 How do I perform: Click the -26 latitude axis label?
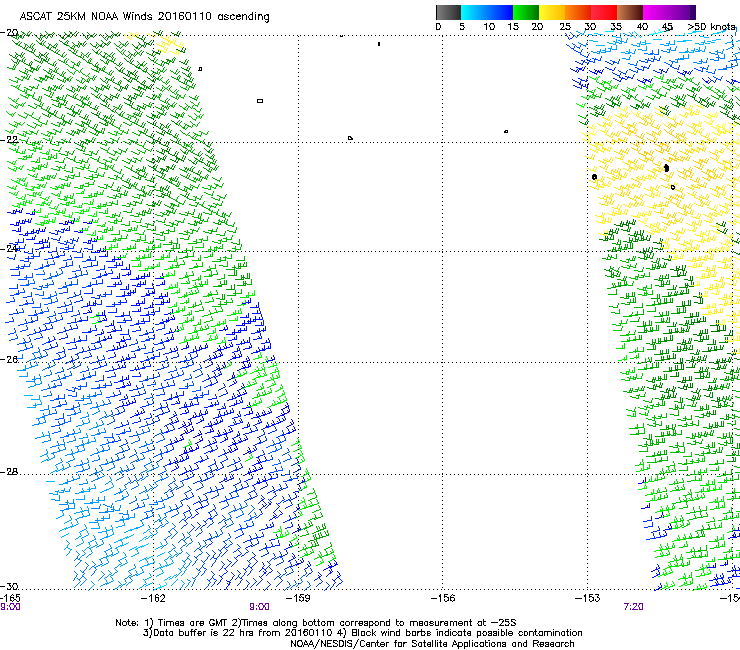coord(9,359)
